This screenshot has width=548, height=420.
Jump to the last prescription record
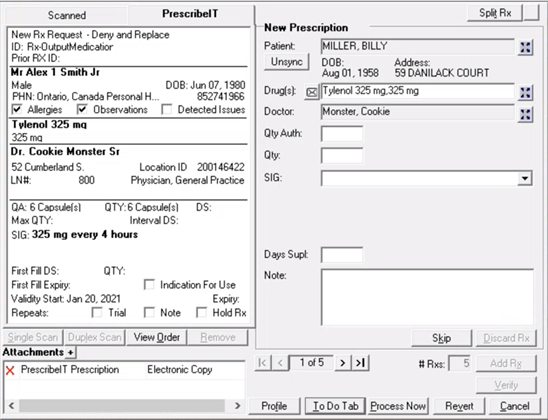click(360, 363)
